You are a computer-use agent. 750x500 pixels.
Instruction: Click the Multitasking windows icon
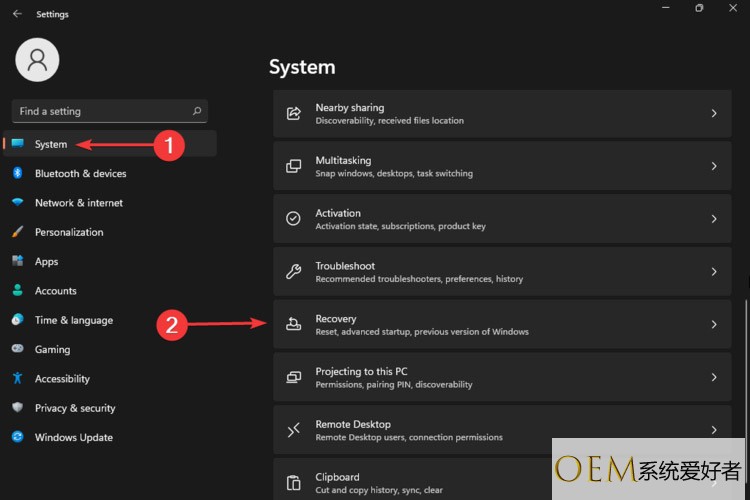[x=294, y=166]
